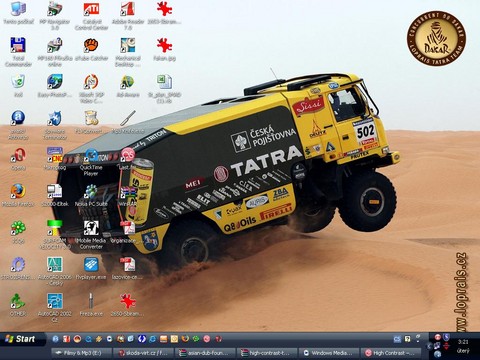Open the QuickTime Player shortcut
This screenshot has height=360, width=480.
click(91, 162)
